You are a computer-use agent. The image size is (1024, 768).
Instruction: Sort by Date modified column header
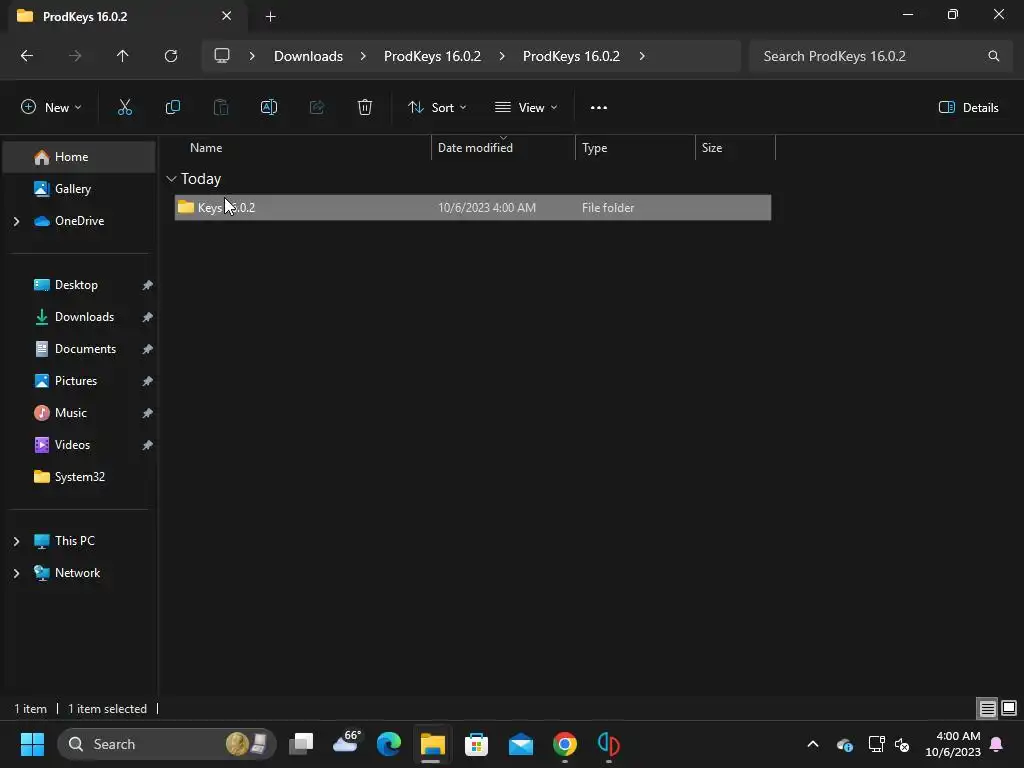[x=475, y=148]
